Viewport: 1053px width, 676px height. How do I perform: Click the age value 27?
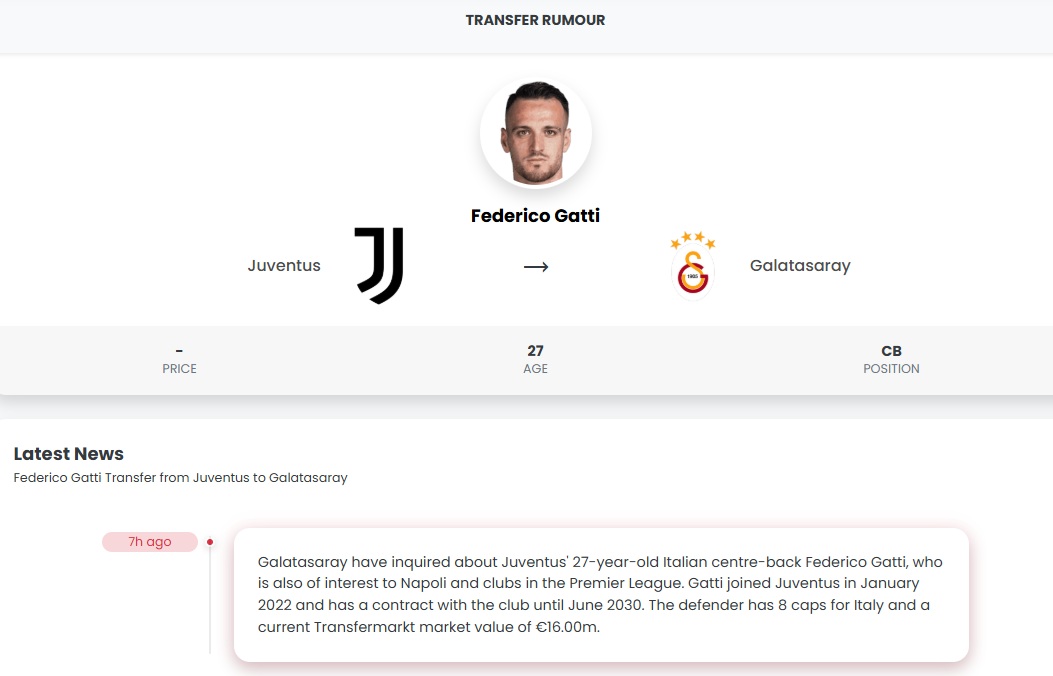click(536, 351)
